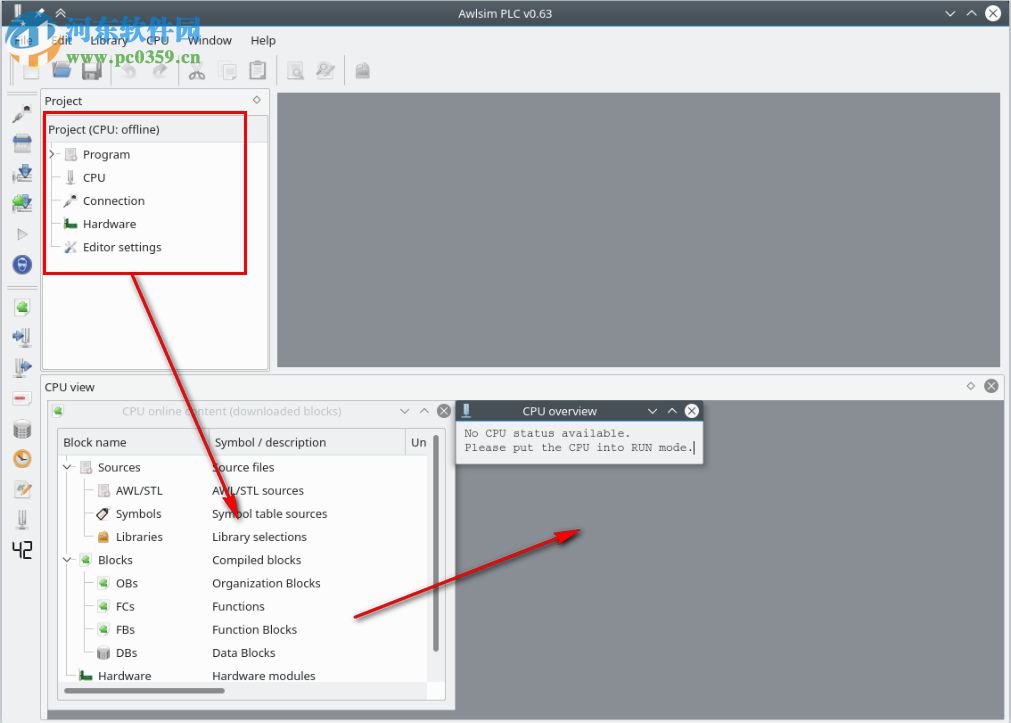
Task: Click the CPU status message text box
Action: pos(579,442)
